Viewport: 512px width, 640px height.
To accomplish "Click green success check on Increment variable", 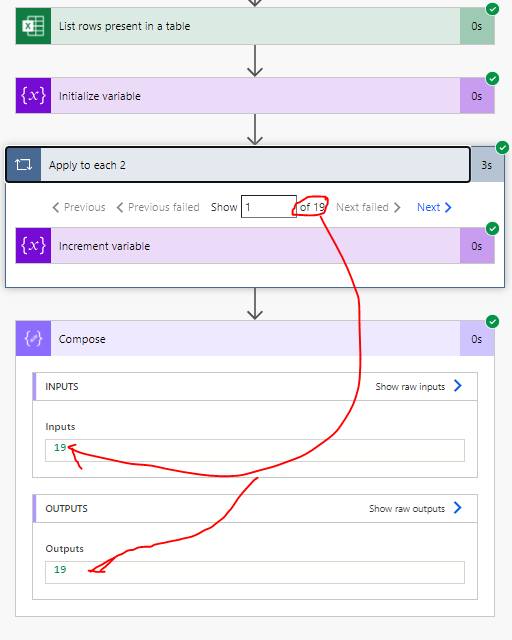I will (492, 229).
